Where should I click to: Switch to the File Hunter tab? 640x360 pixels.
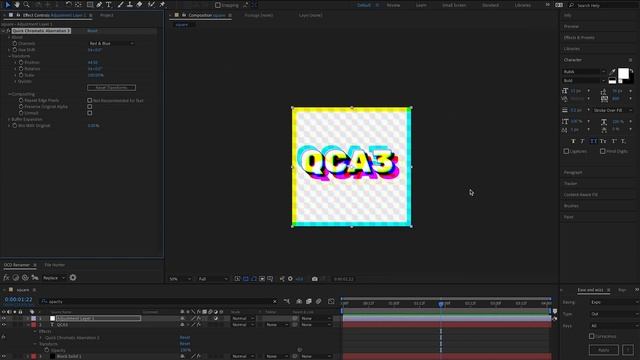point(54,265)
